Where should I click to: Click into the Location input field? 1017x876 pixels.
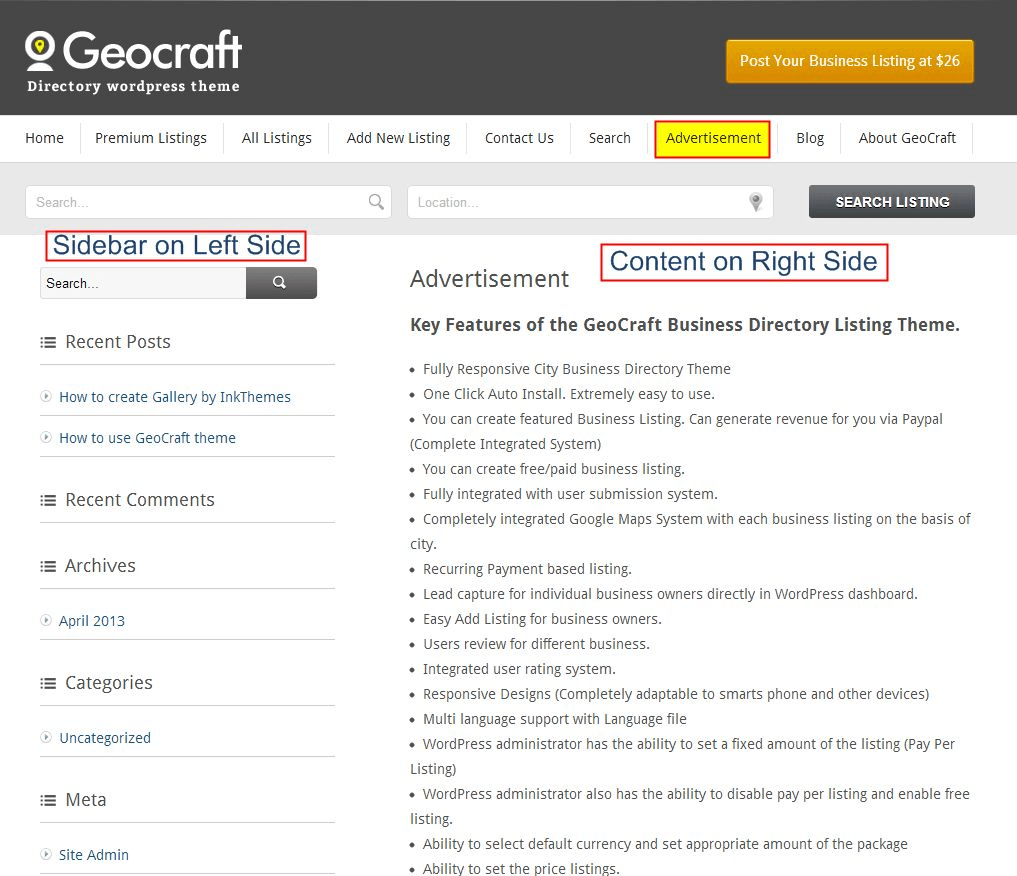590,202
